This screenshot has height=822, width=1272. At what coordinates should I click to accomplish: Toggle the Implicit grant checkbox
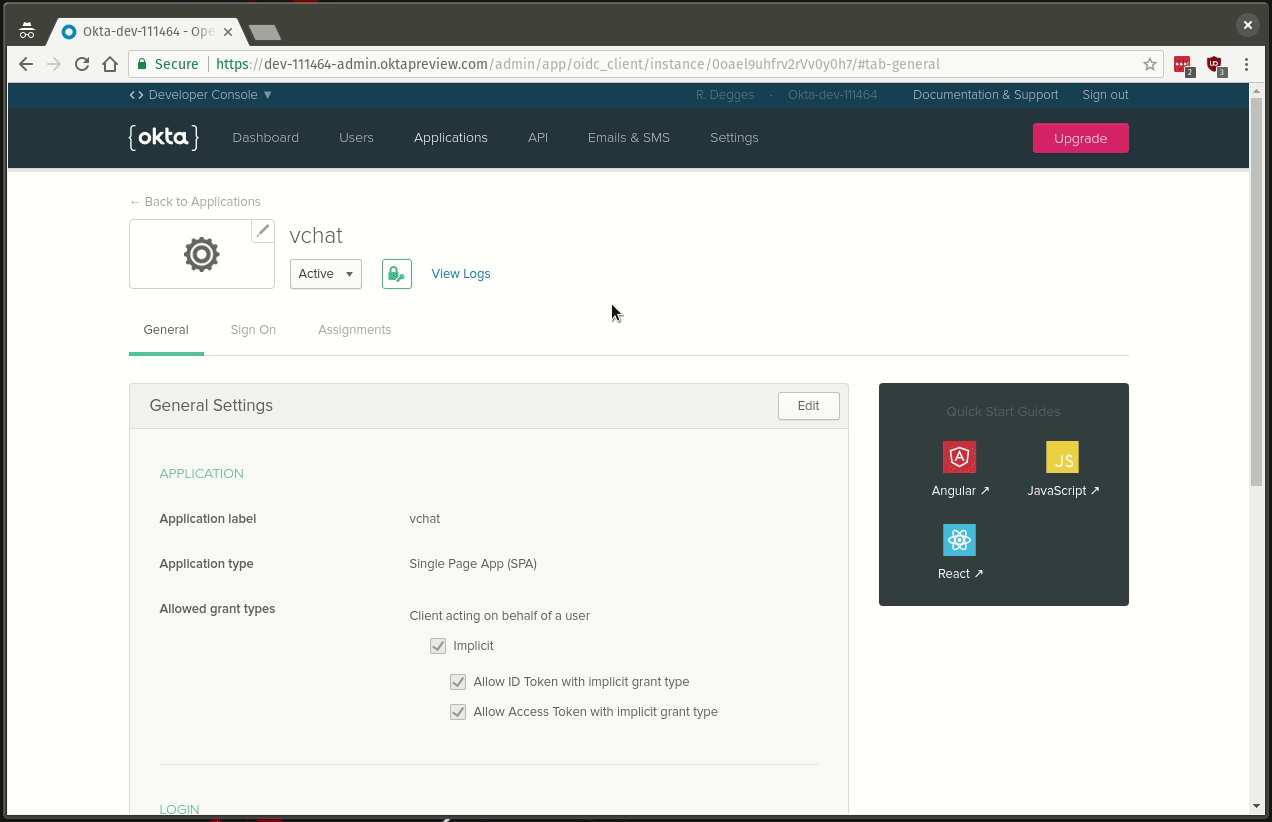pyautogui.click(x=438, y=646)
